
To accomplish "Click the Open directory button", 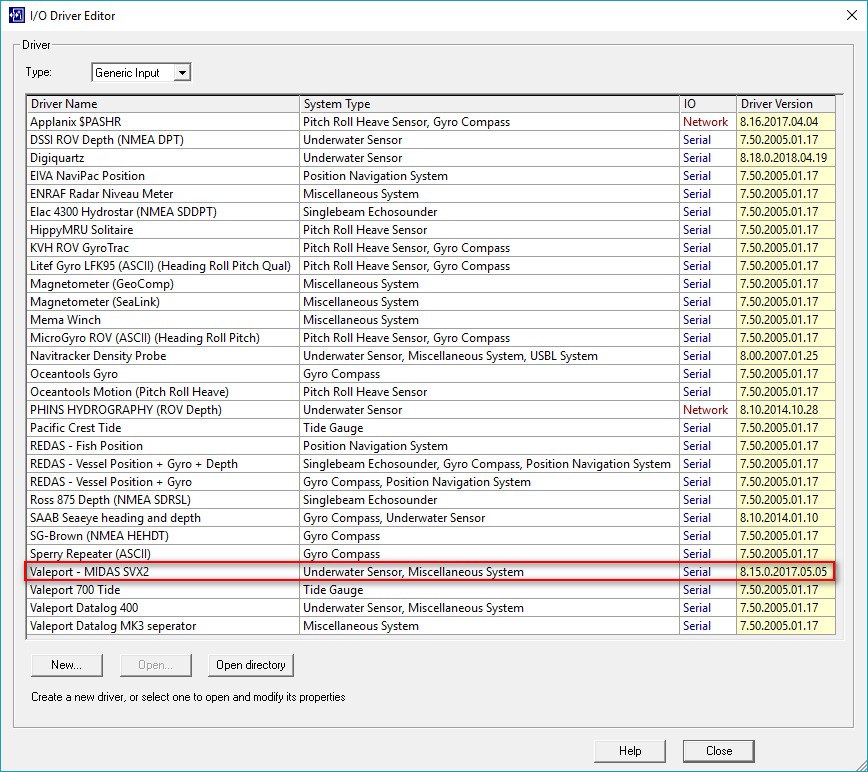I will [251, 665].
